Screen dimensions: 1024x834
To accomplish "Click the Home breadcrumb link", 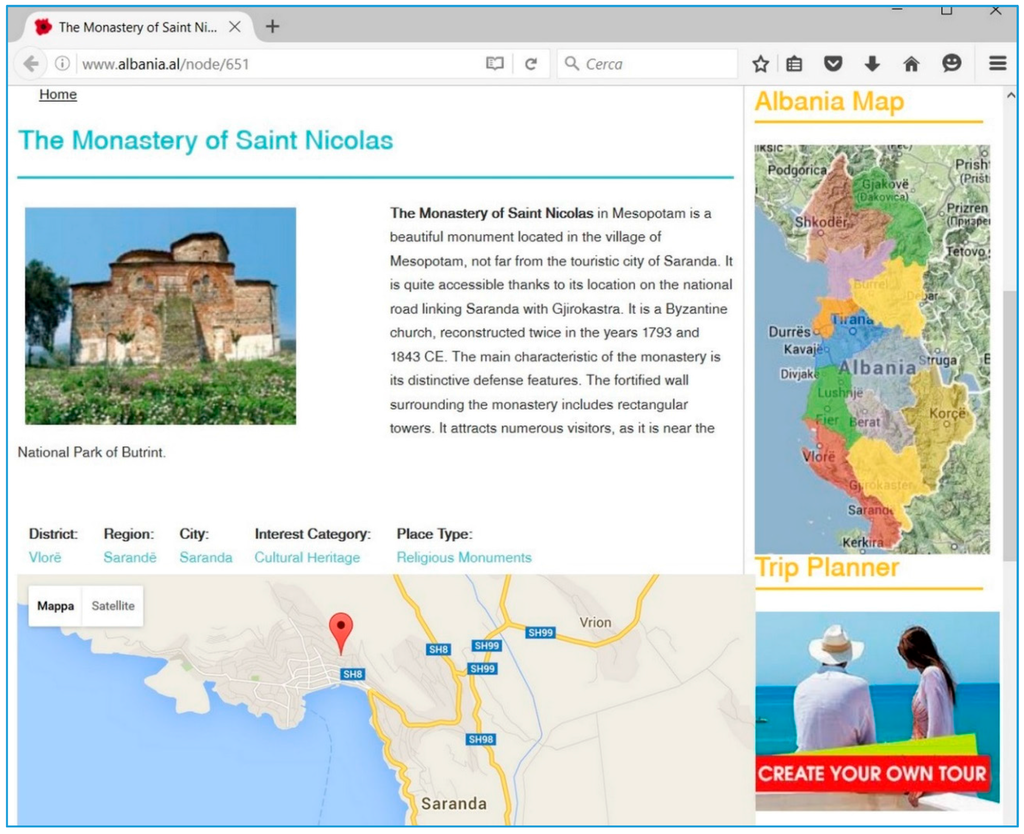I will (58, 95).
